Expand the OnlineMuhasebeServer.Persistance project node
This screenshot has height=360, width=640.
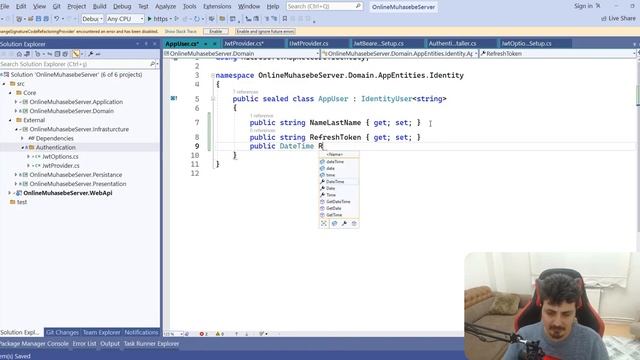click(16, 175)
